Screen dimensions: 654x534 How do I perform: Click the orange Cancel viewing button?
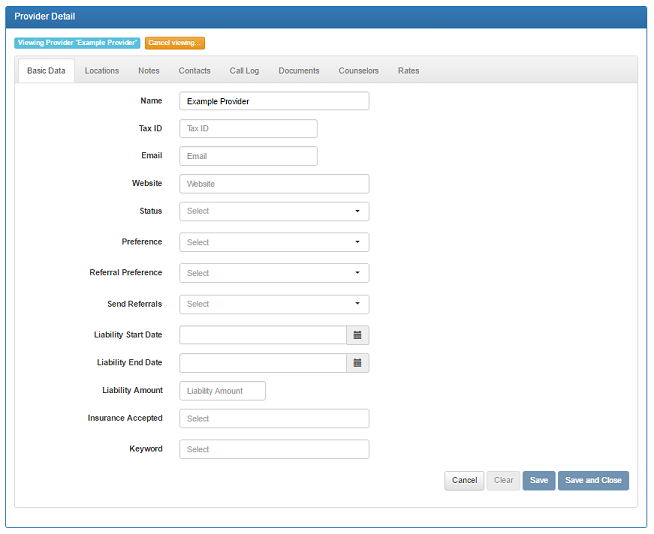tap(175, 43)
